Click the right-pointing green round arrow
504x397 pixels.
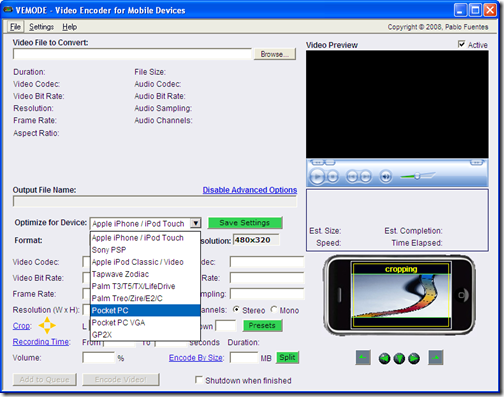(x=414, y=358)
